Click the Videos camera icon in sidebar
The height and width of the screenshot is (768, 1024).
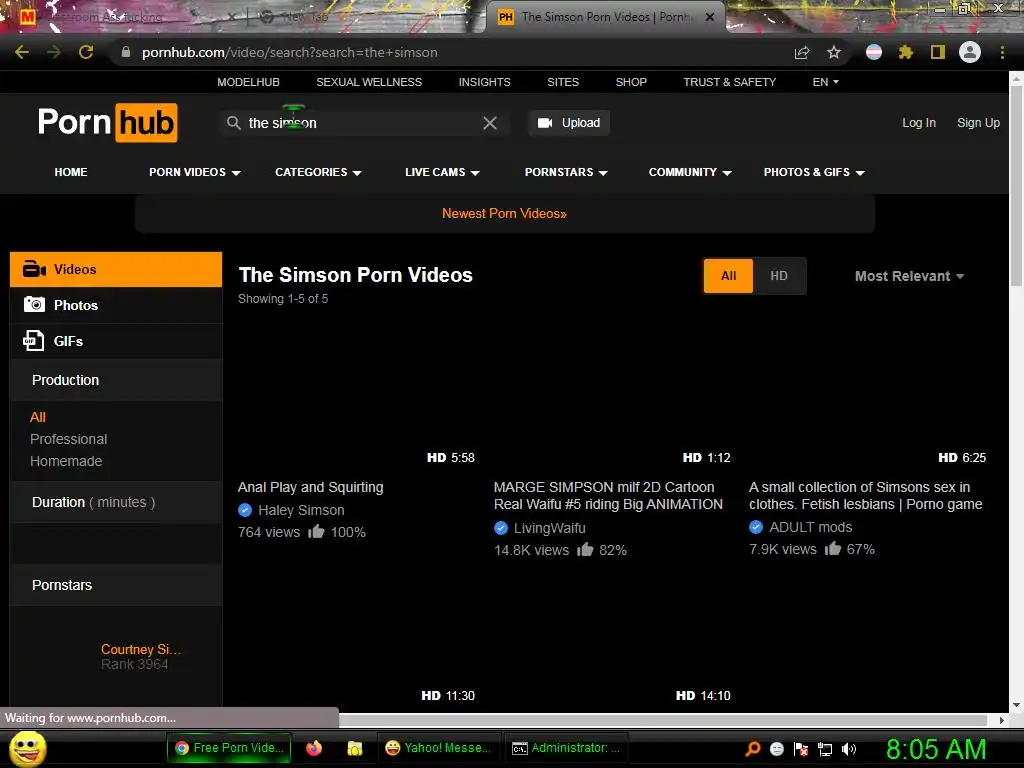click(34, 269)
